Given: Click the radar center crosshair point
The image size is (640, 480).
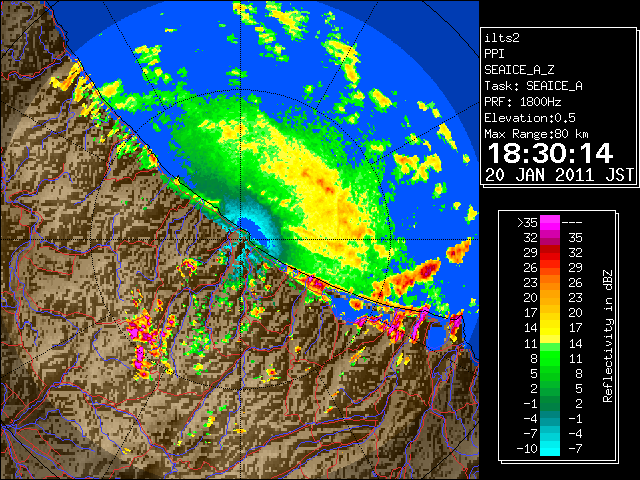Looking at the screenshot, I should pyautogui.click(x=240, y=239).
